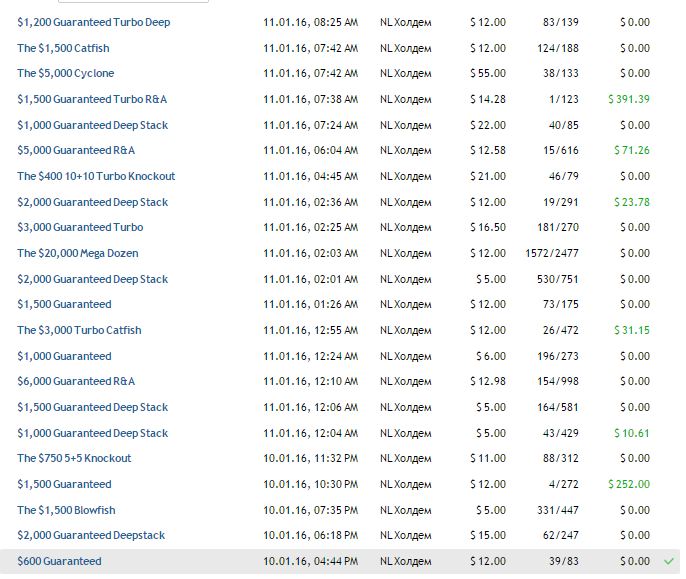The width and height of the screenshot is (686, 579).
Task: Open $5,000 Guaranteed R&A tournament
Action: tap(76, 150)
